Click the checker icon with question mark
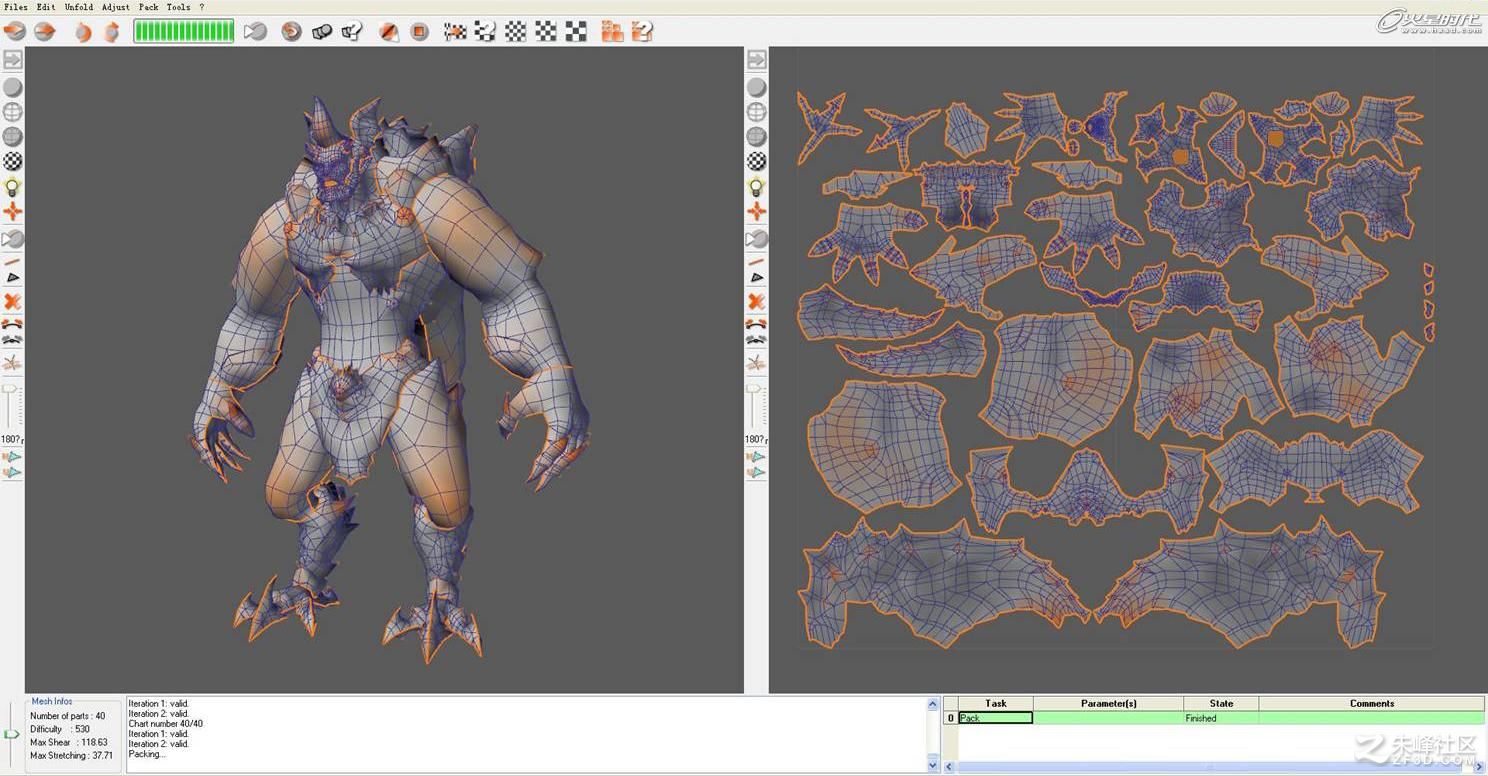Viewport: 1488px width, 776px height. click(485, 32)
